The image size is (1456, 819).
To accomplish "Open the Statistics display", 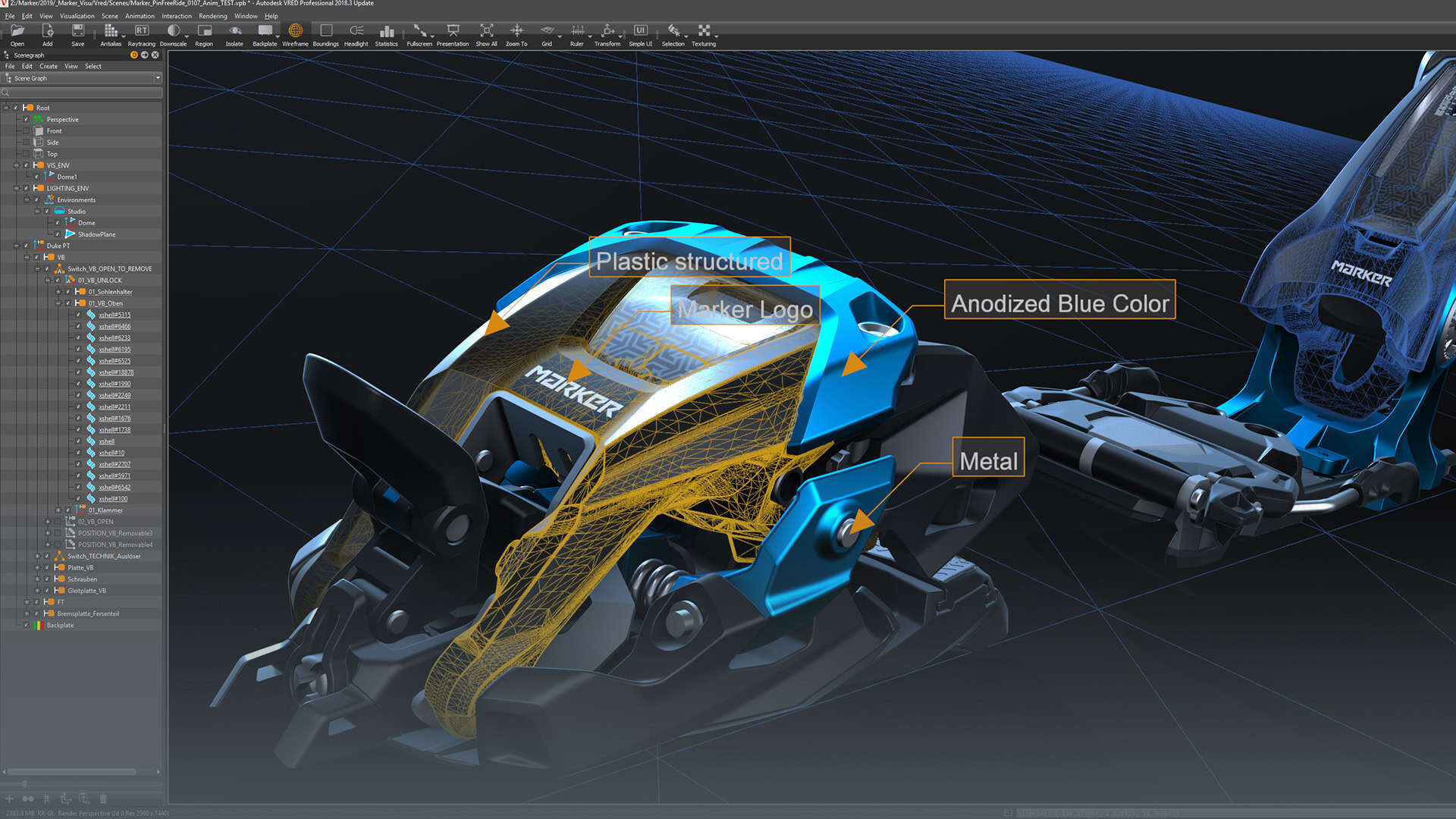I will (387, 35).
